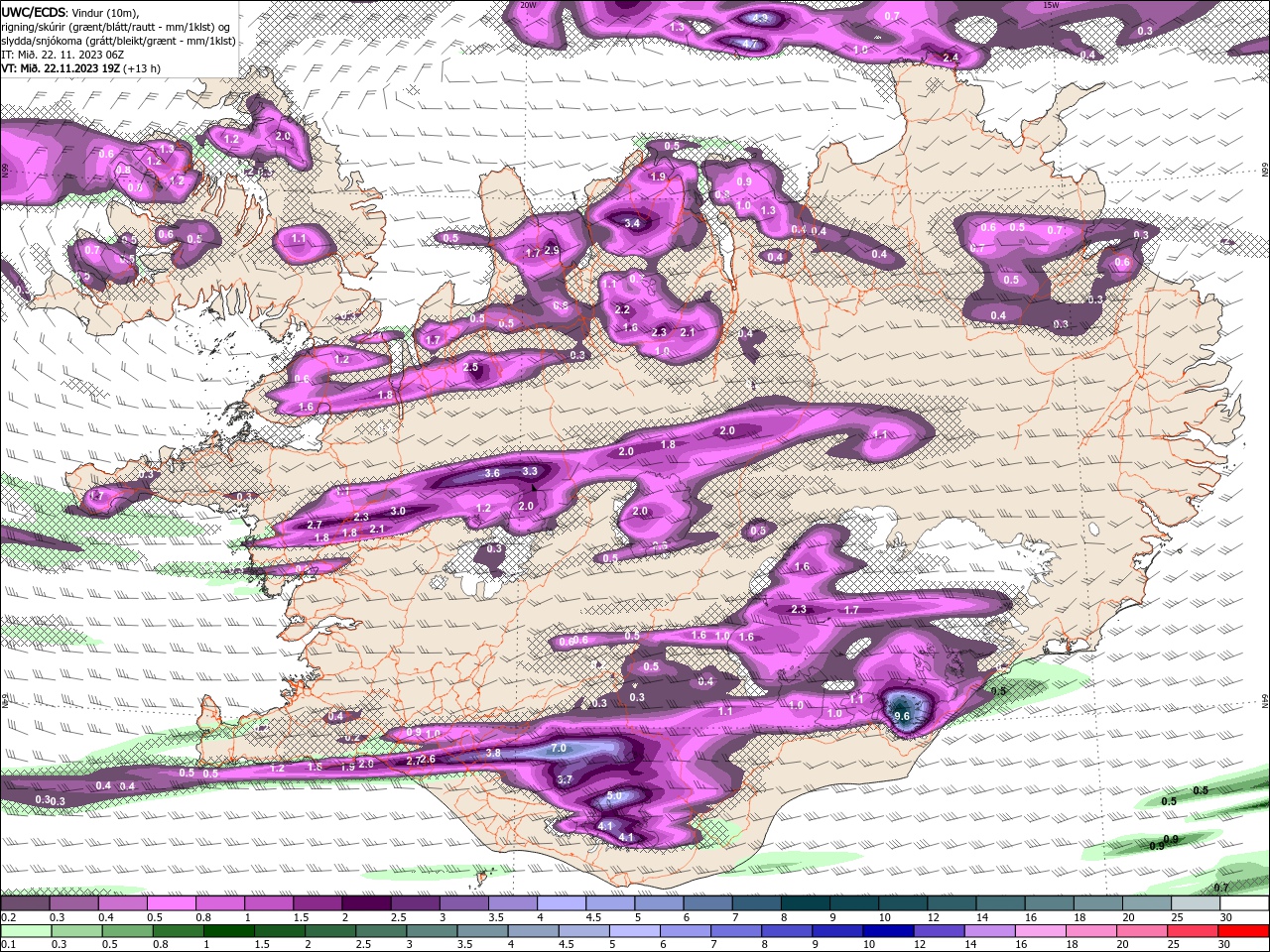Click the IT initial time line
The image size is (1270, 952).
[x=62, y=55]
